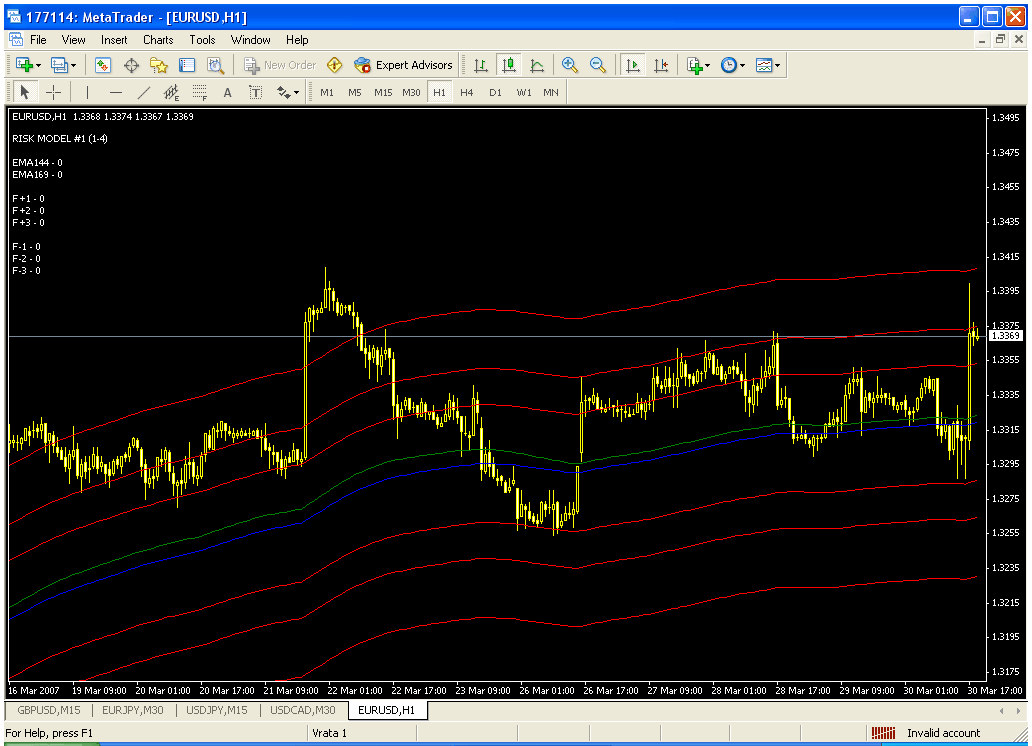The height and width of the screenshot is (746, 1032).
Task: Select the Crosshair tool
Action: point(53,92)
